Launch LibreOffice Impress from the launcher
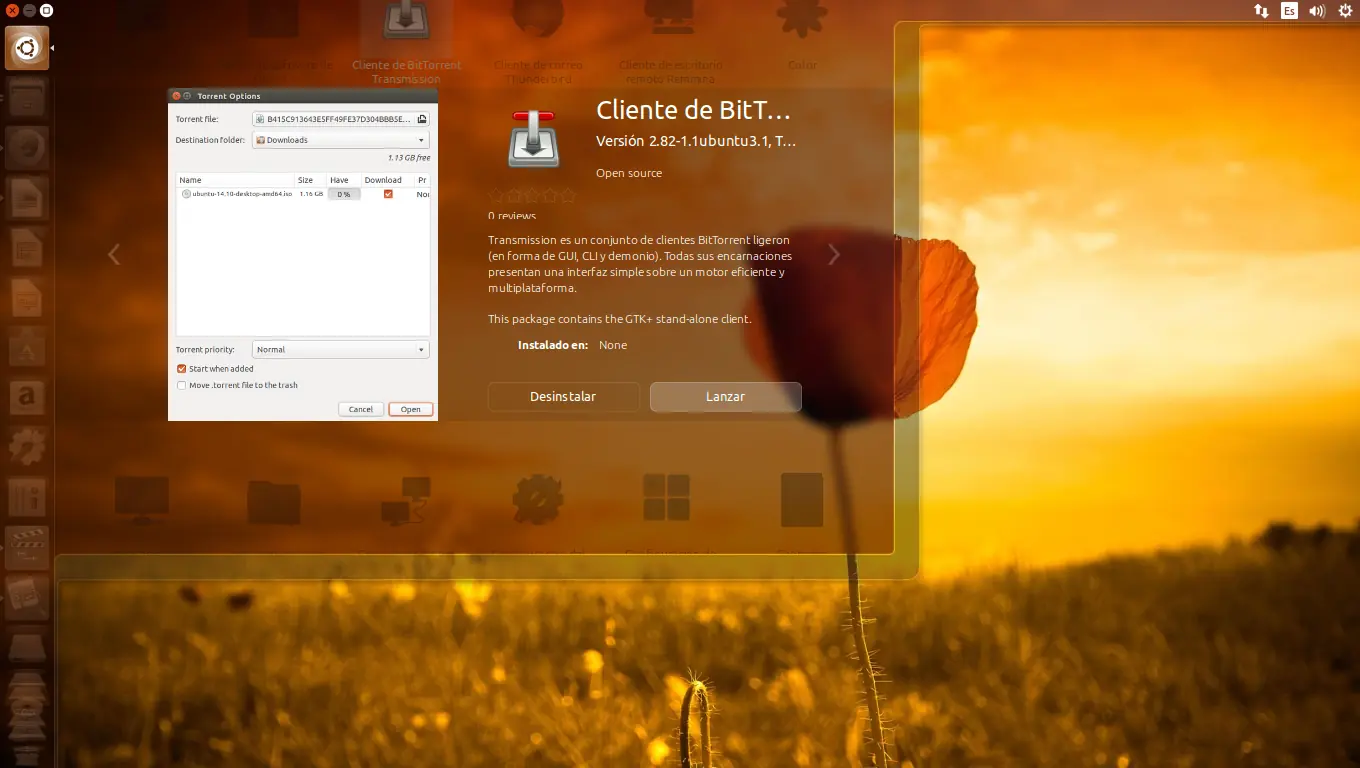The image size is (1360, 768). click(x=27, y=299)
